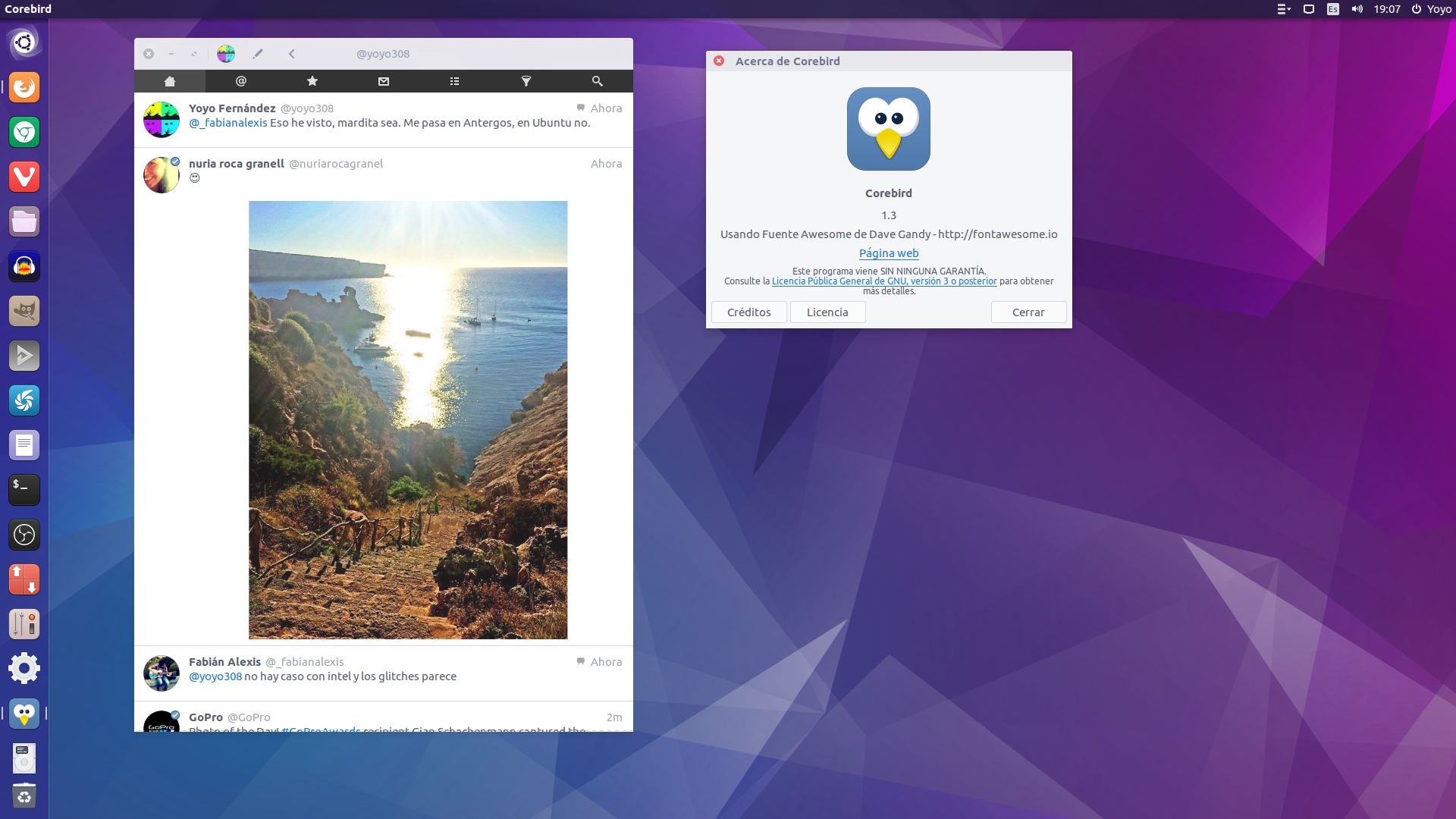Open nuria roca granell's avatar
The height and width of the screenshot is (819, 1456).
(162, 175)
